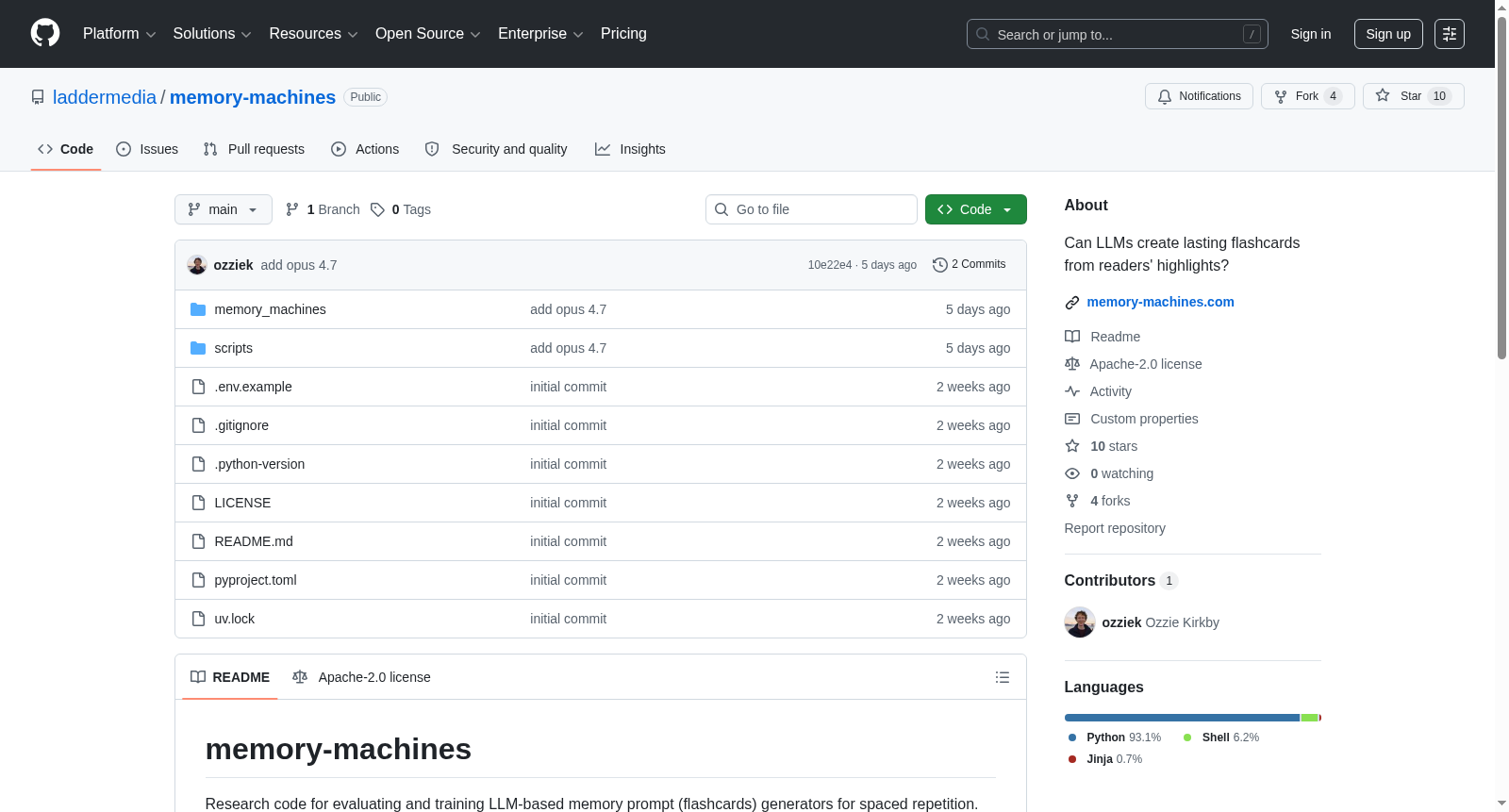Click the branch icon beside 1 Branch
Screen dimensions: 1509x812
point(292,209)
